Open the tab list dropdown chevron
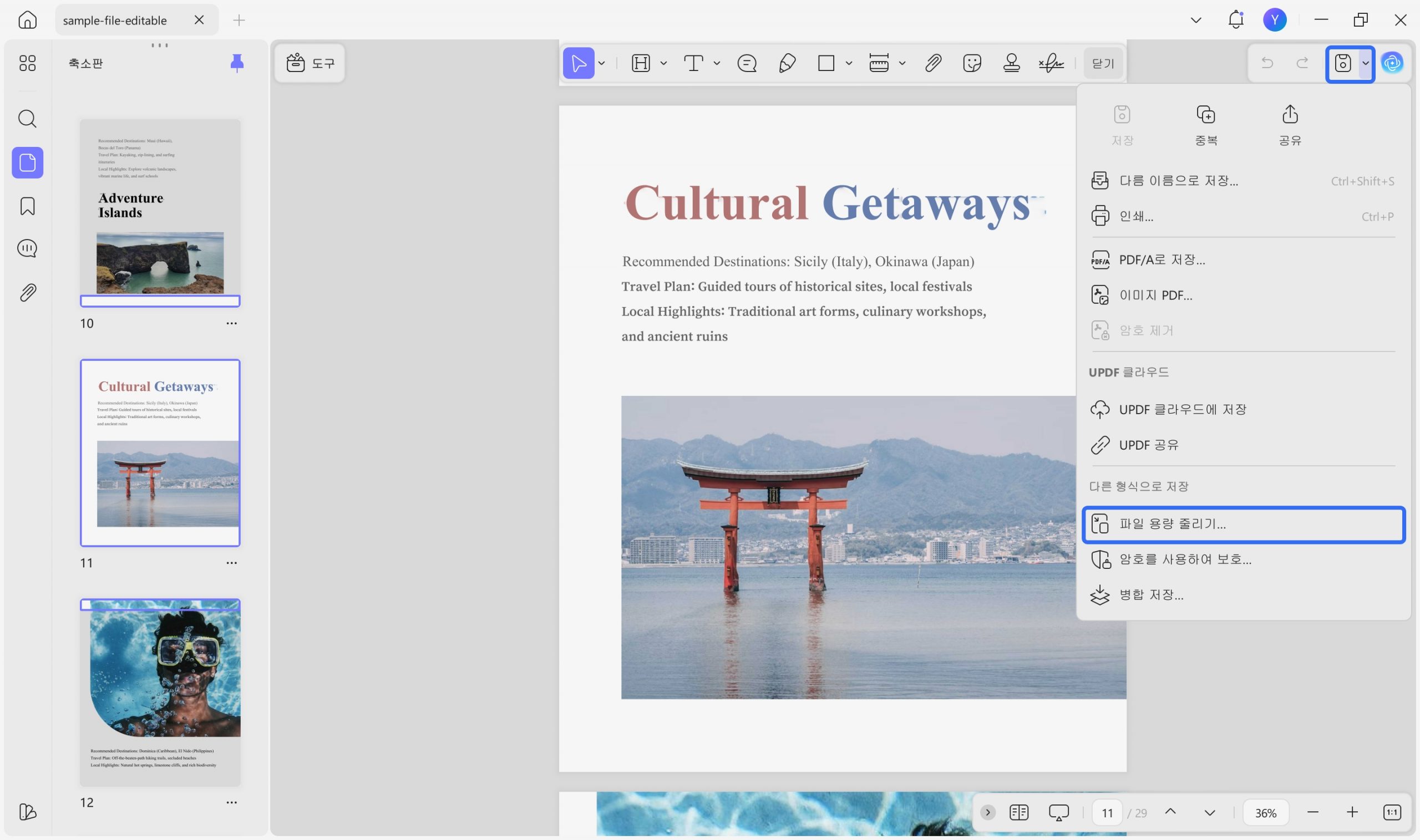1420x840 pixels. pyautogui.click(x=1196, y=21)
